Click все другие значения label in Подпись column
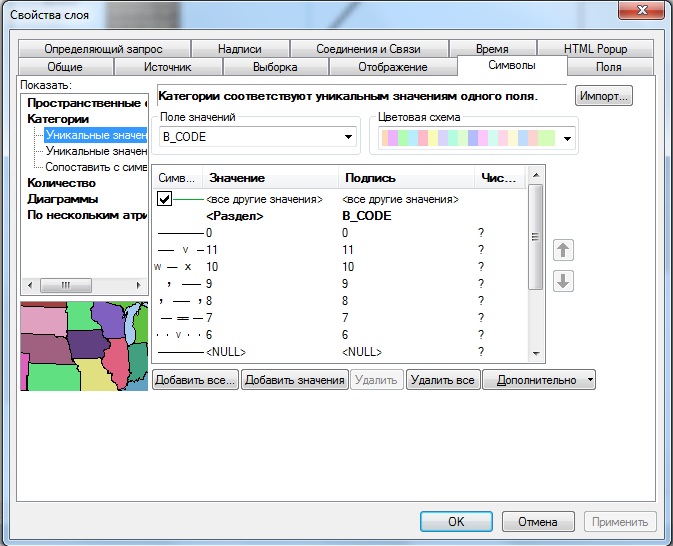The width and height of the screenshot is (673, 546). click(400, 200)
